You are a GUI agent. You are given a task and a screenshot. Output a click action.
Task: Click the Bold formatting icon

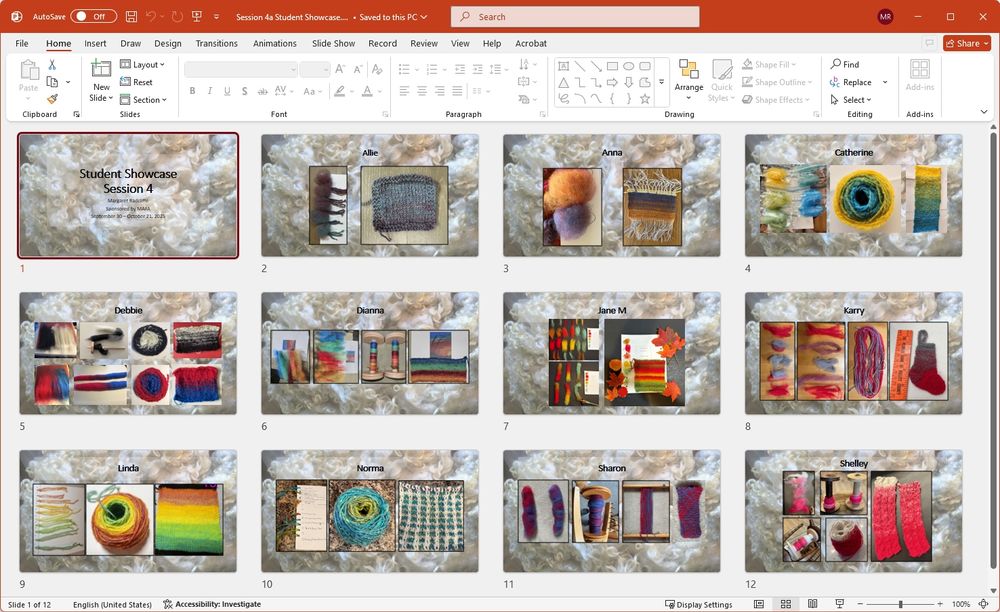tap(192, 90)
